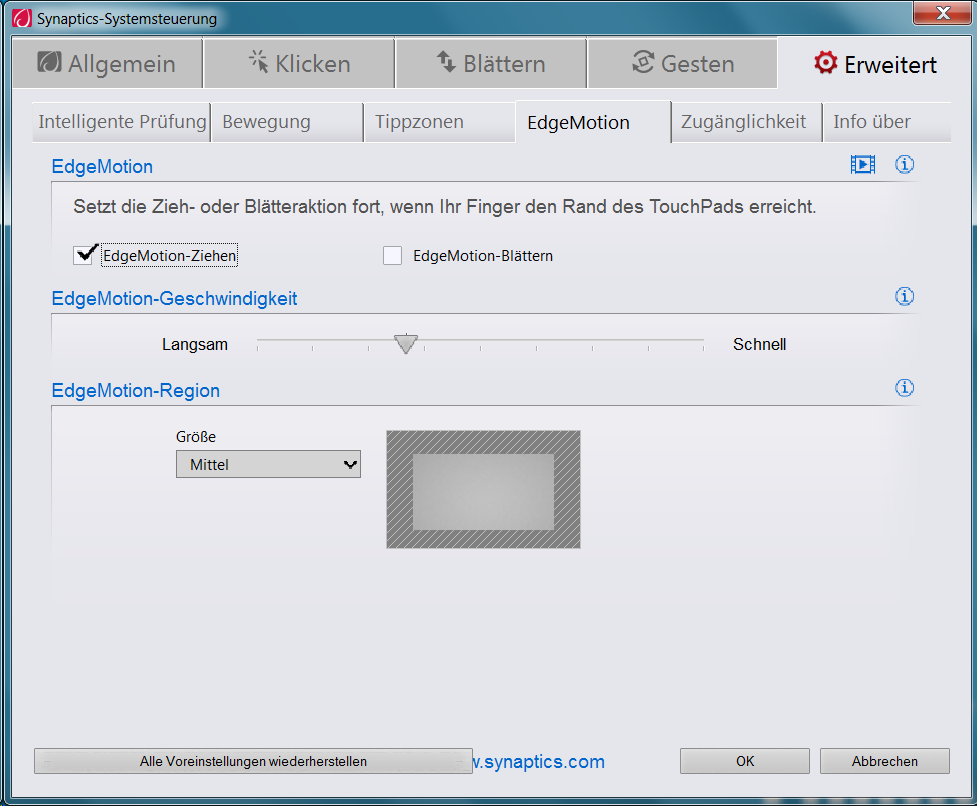The image size is (977, 806).
Task: Uncheck the EdgeMotion-Ziehen checkbox
Action: 83,255
